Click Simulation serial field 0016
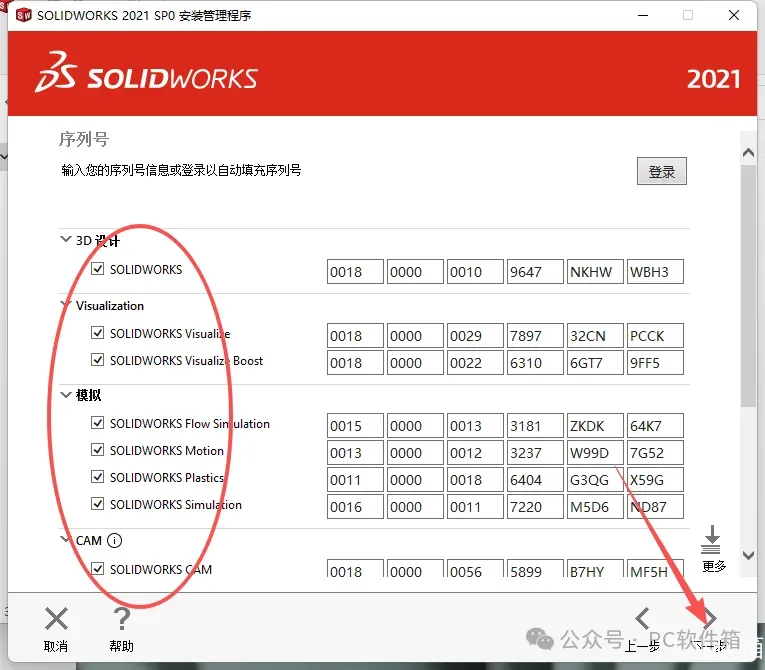This screenshot has height=670, width=765. pos(355,507)
